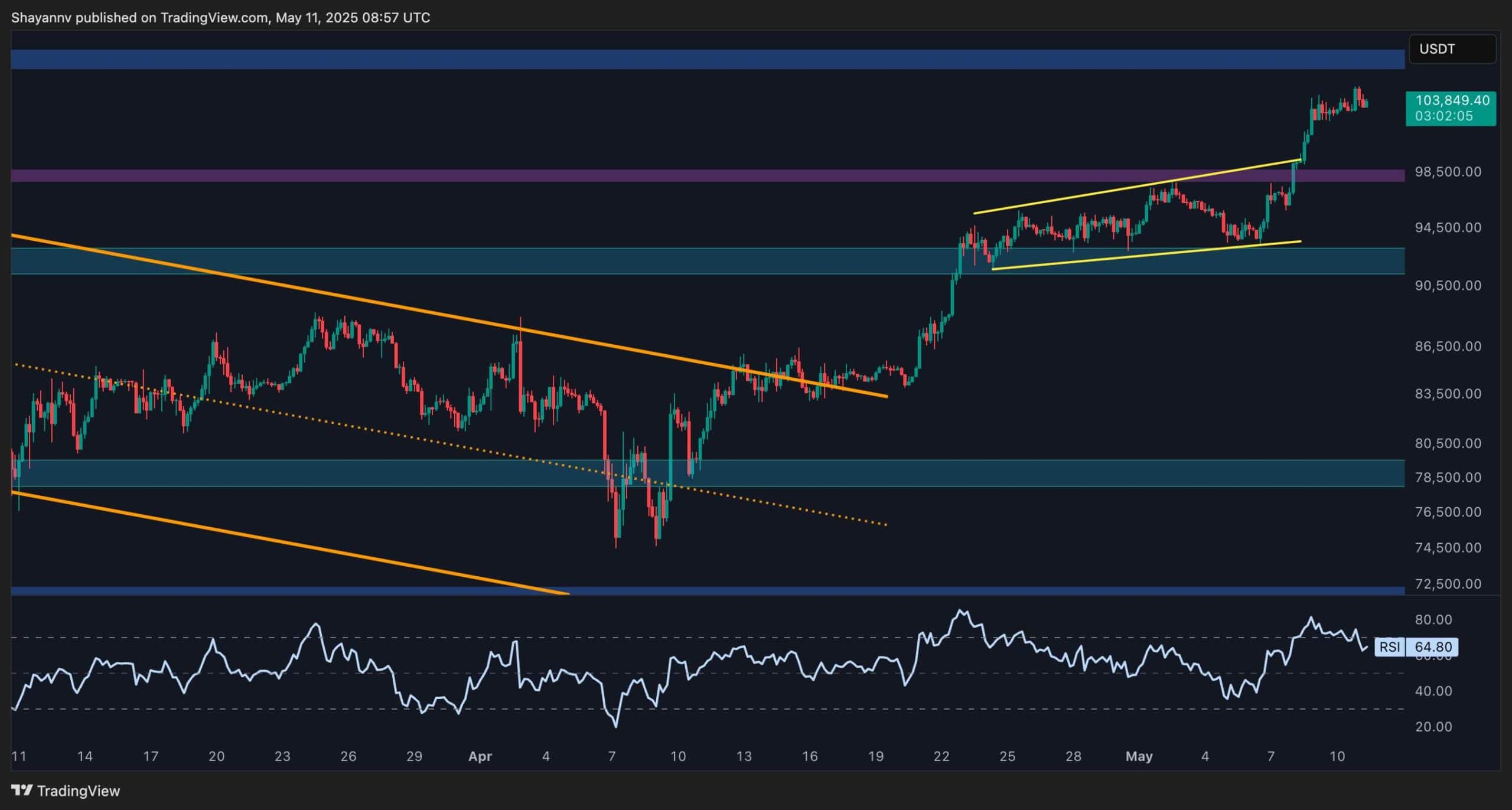Click the RSI 40.00 scale label

coord(1433,691)
